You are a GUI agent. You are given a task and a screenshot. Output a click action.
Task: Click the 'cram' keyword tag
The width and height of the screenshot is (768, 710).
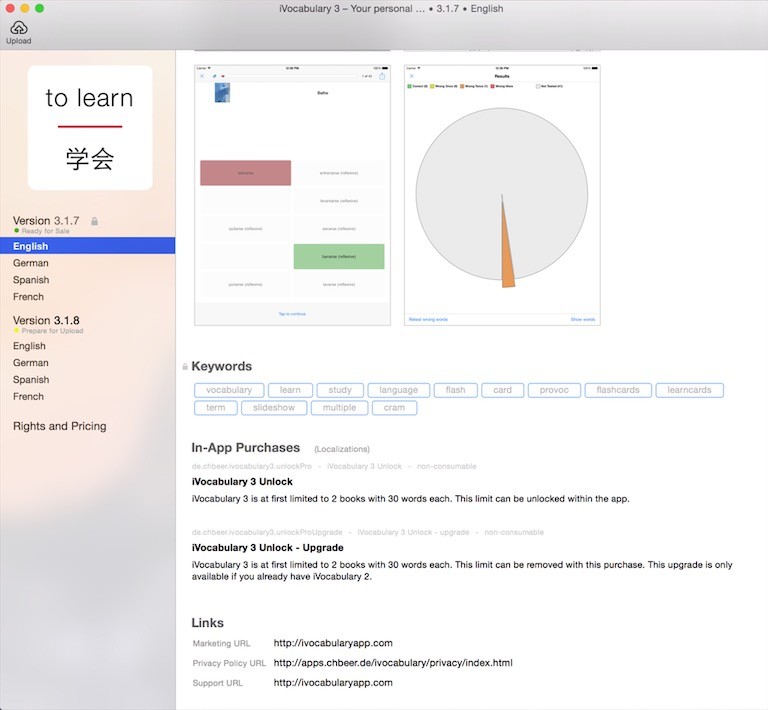[394, 408]
